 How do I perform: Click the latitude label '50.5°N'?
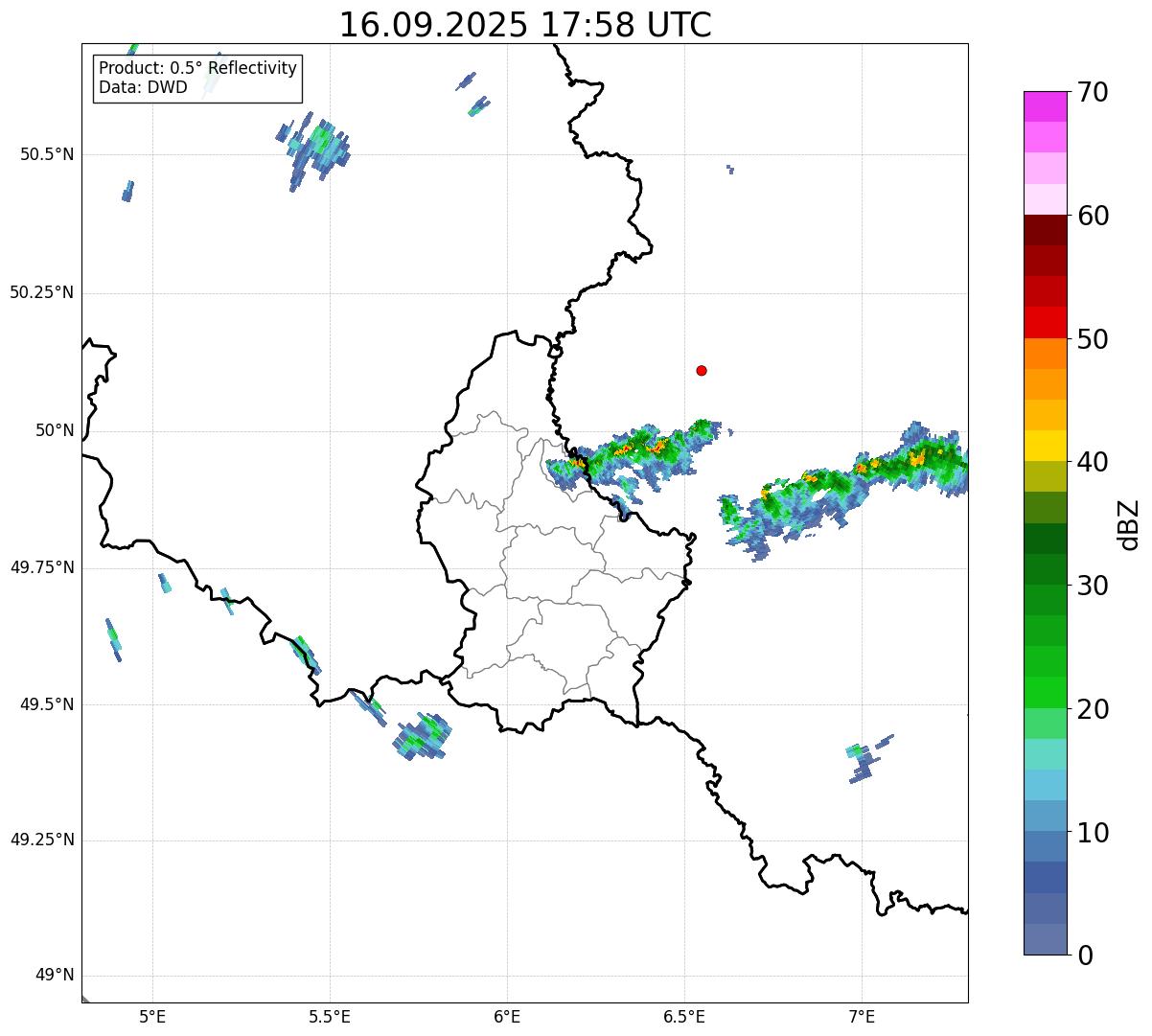[x=46, y=155]
